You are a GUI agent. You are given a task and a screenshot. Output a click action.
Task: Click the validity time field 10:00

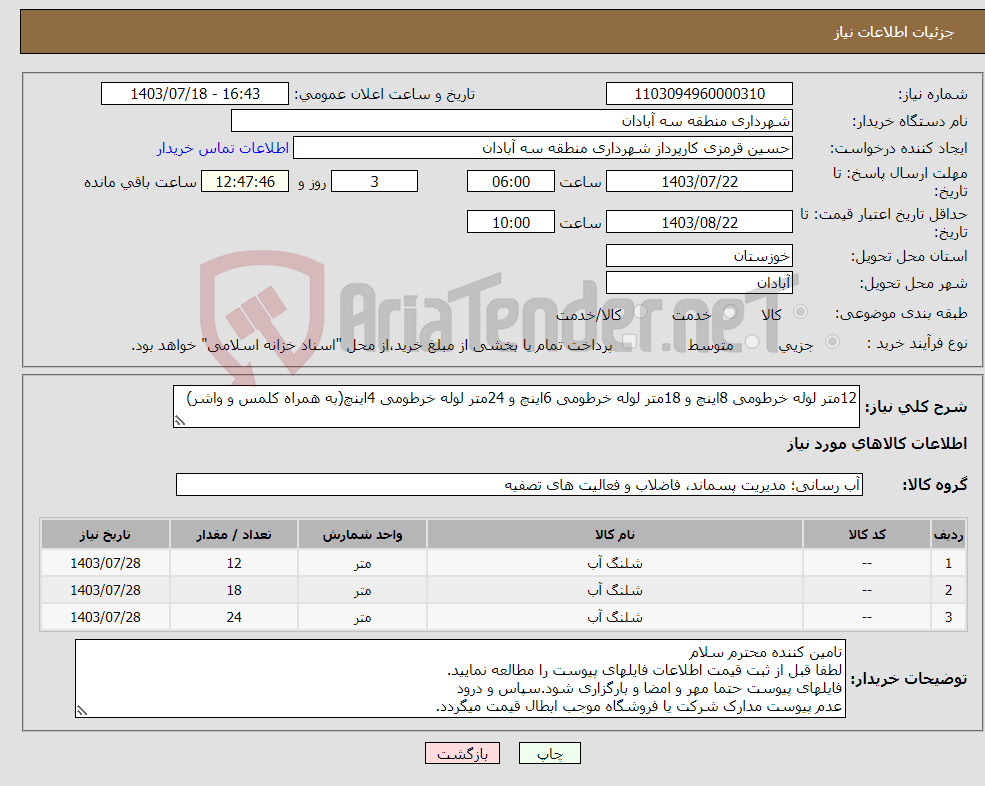[x=511, y=222]
